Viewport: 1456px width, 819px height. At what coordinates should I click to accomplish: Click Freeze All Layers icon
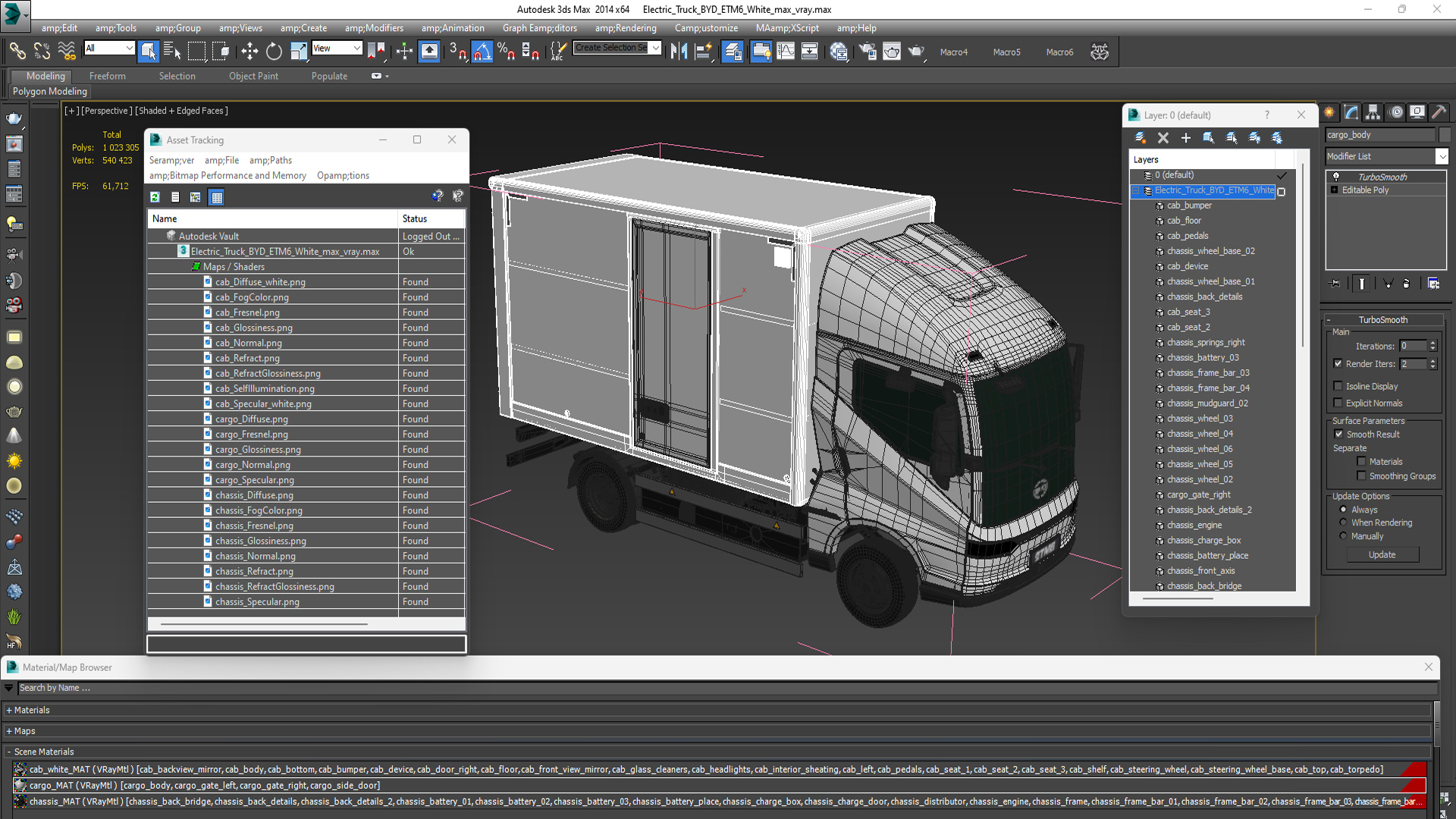coord(1277,137)
